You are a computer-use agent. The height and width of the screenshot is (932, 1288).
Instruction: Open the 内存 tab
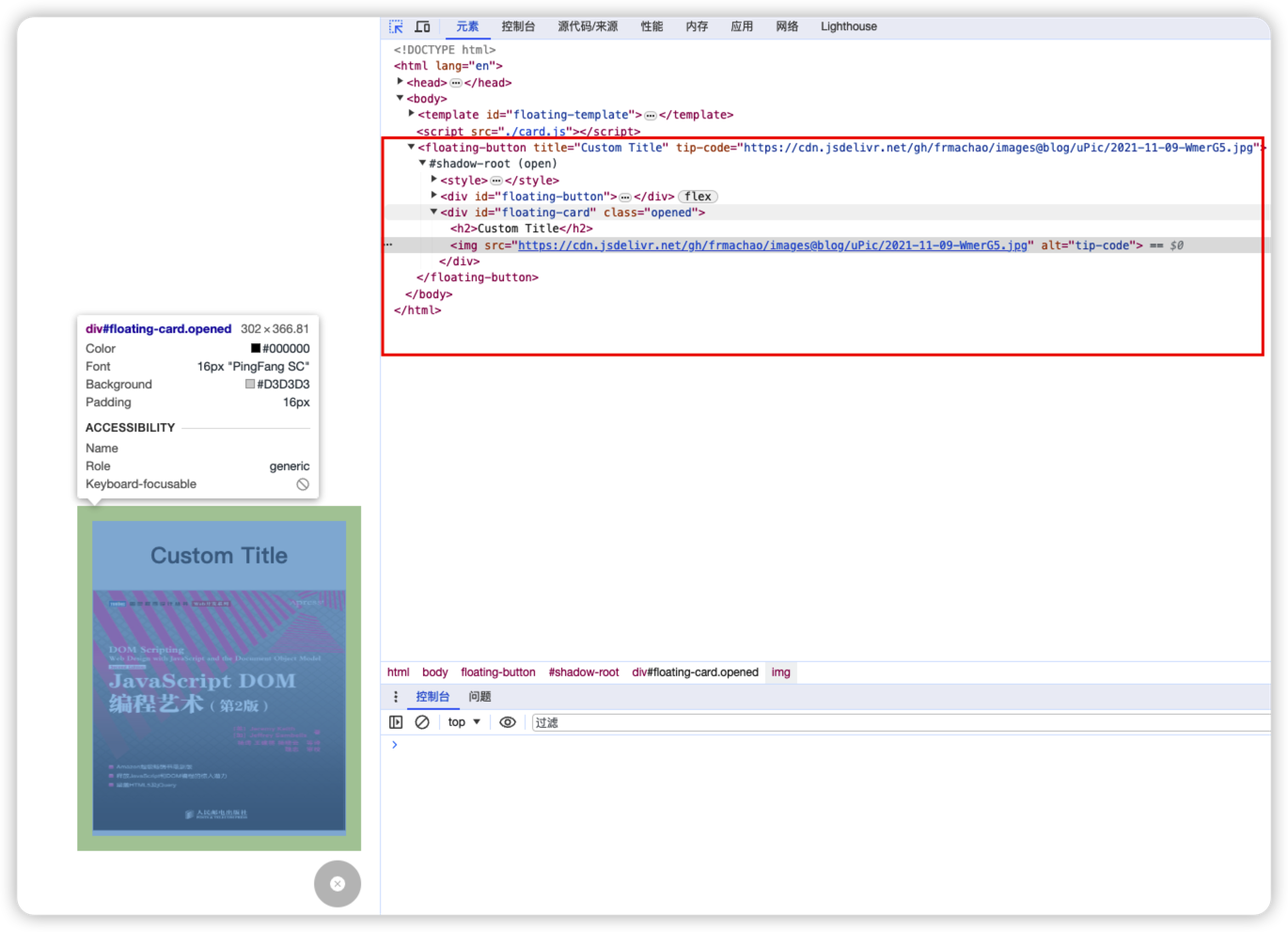click(x=697, y=26)
